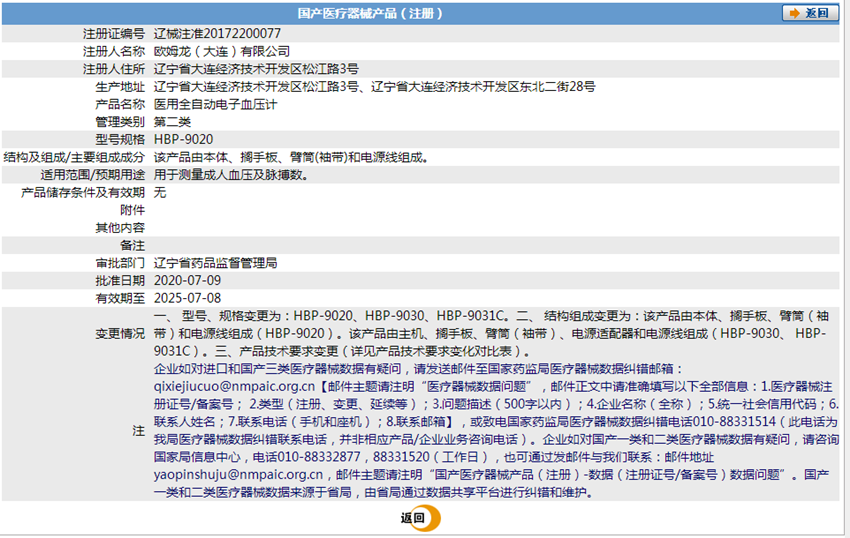Screen dimensions: 850x538
Task: Click the 型号规格 label
Action: [x=120, y=139]
